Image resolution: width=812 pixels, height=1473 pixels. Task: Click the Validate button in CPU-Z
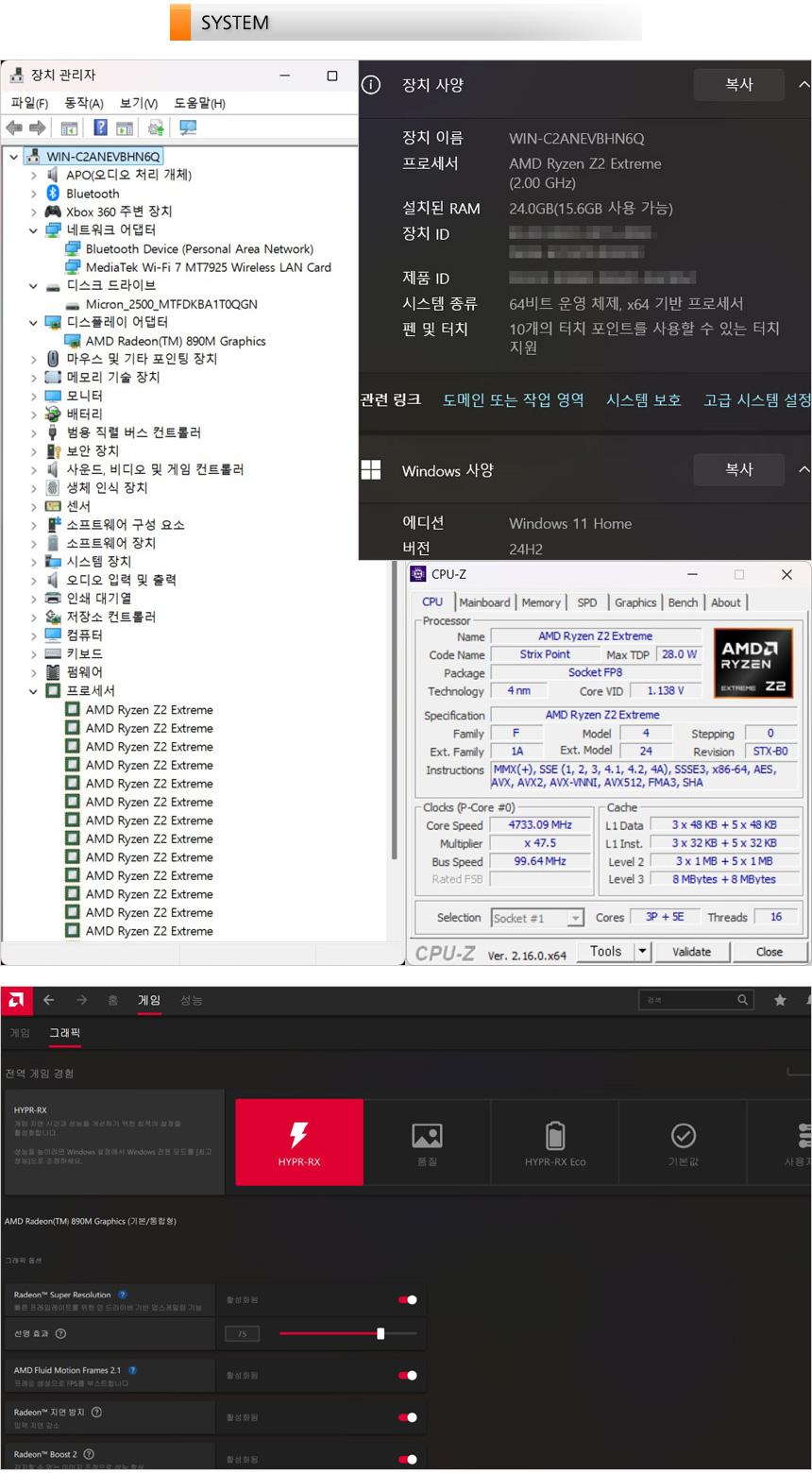pyautogui.click(x=691, y=952)
